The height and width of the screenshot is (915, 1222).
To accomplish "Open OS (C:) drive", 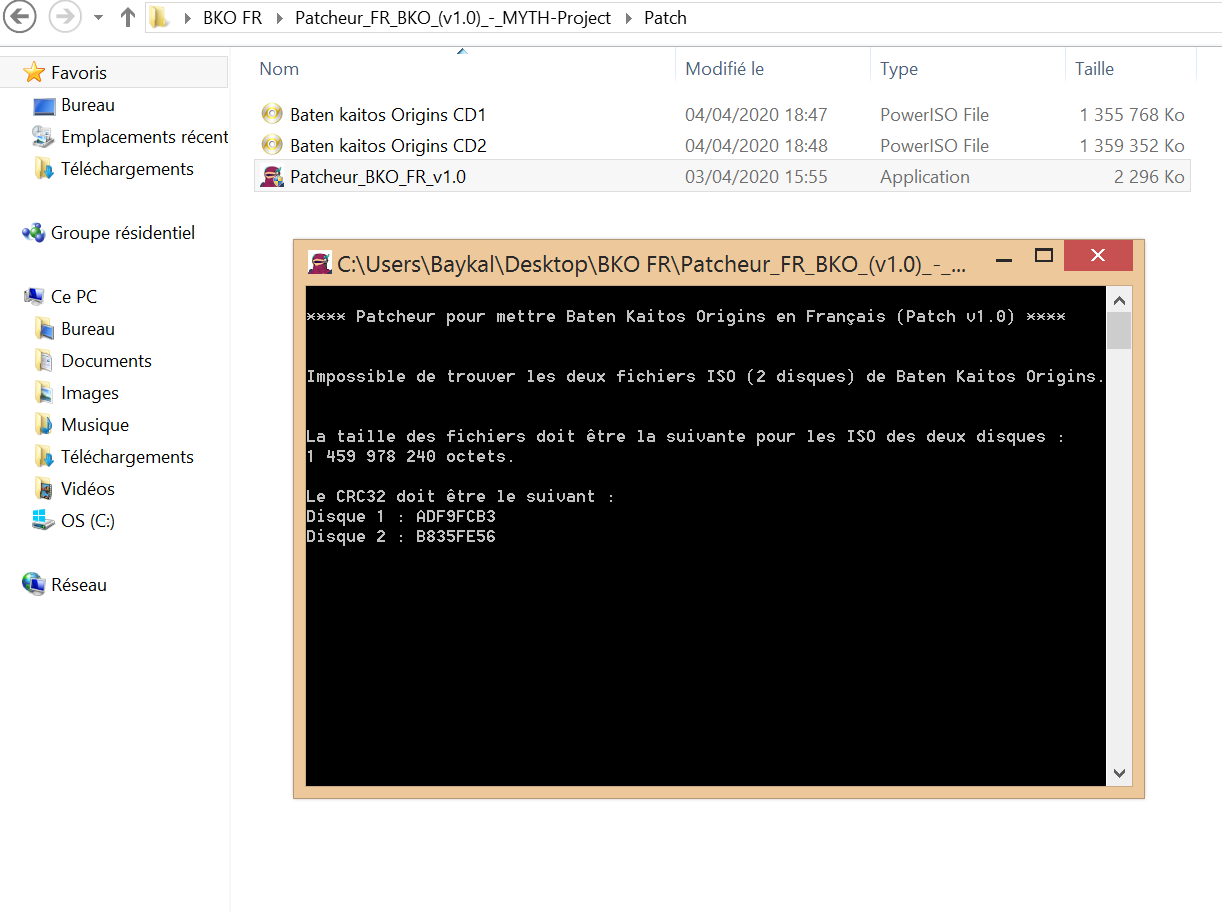I will pyautogui.click(x=88, y=521).
